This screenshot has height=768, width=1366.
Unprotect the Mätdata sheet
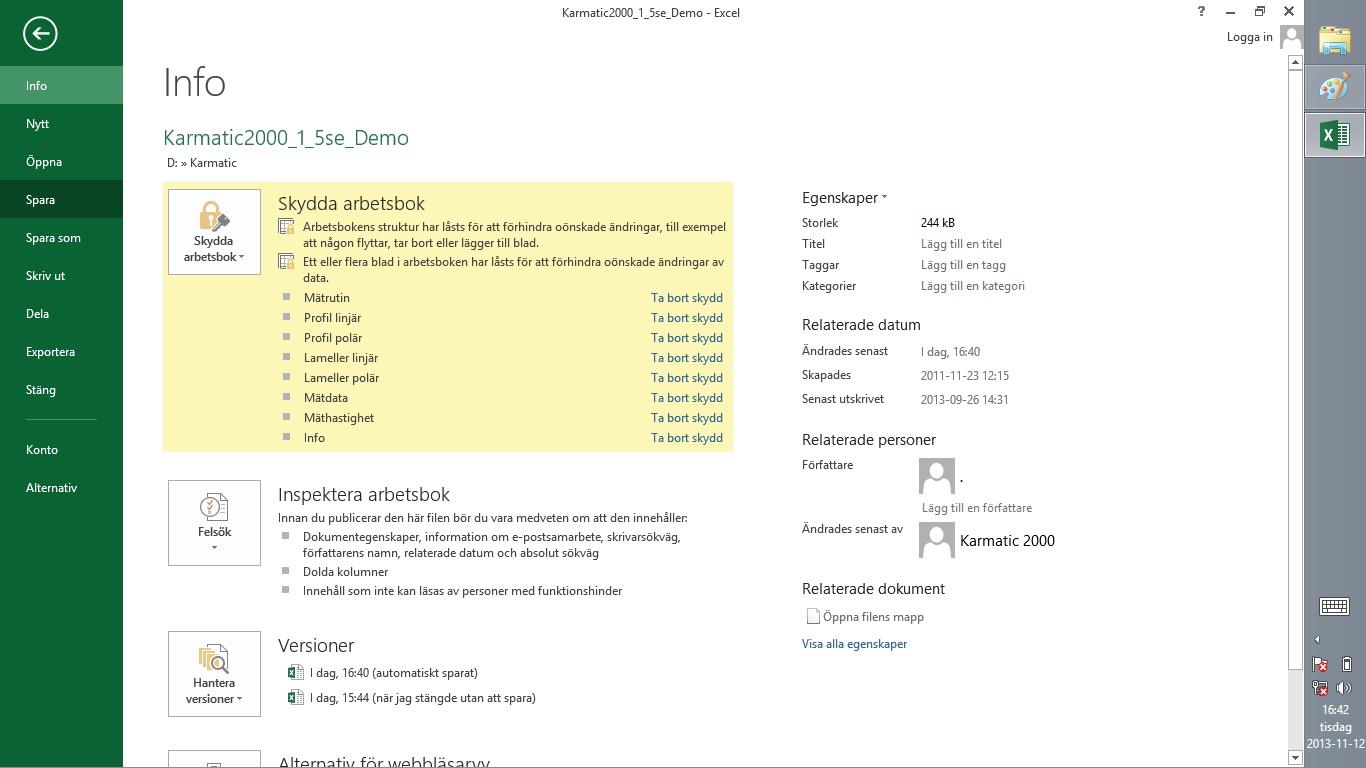687,398
